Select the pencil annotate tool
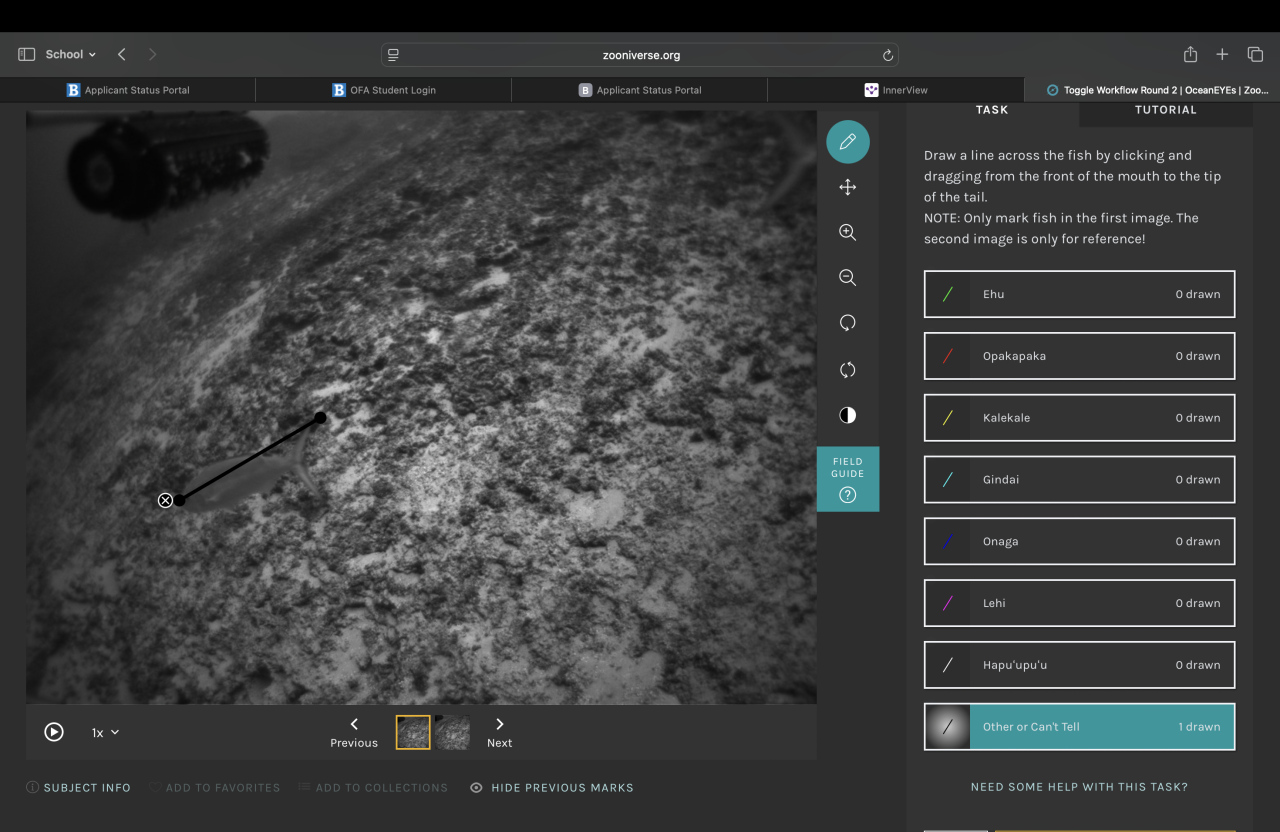 pos(847,142)
